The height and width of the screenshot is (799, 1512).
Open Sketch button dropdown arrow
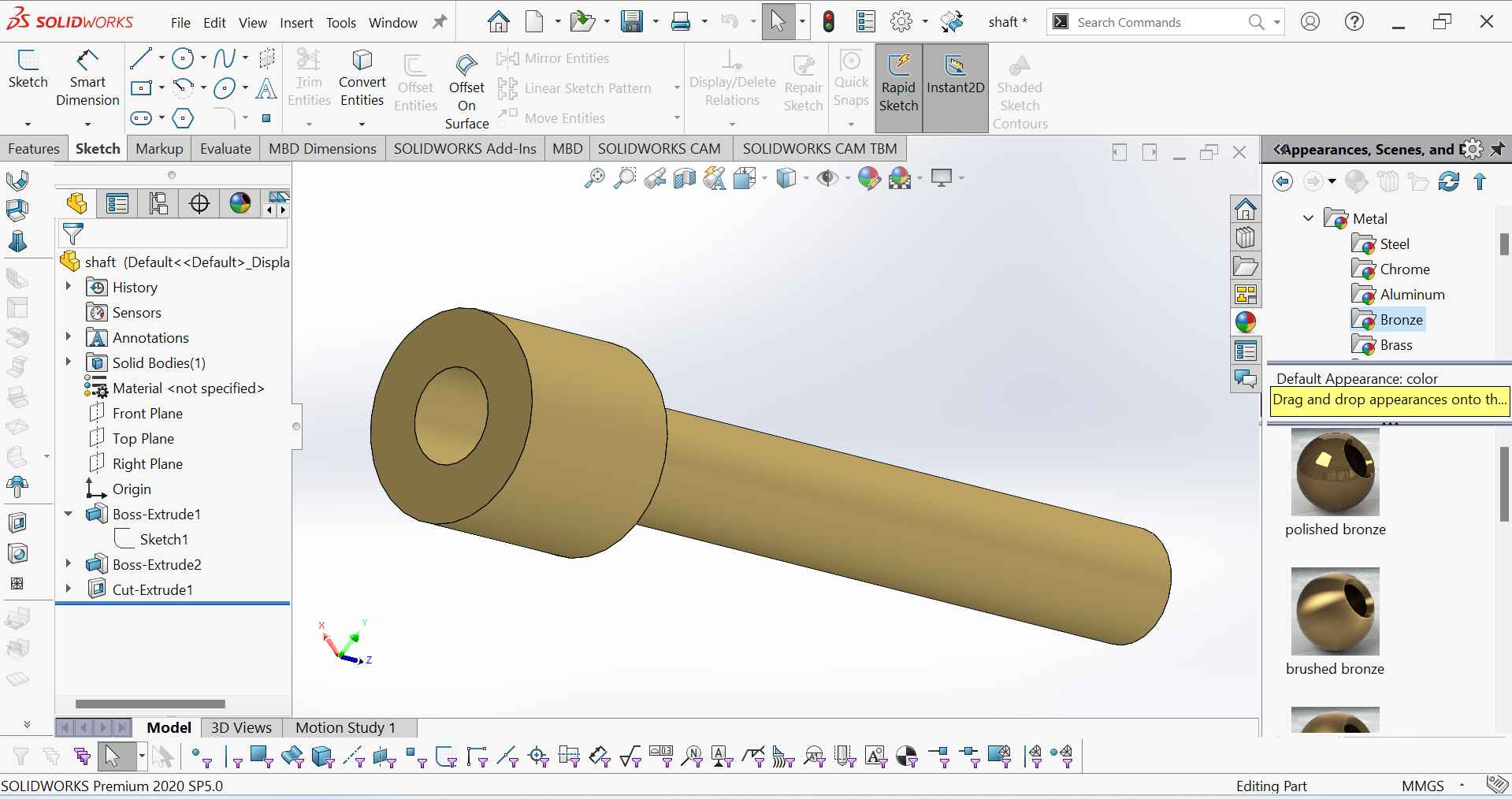point(28,124)
